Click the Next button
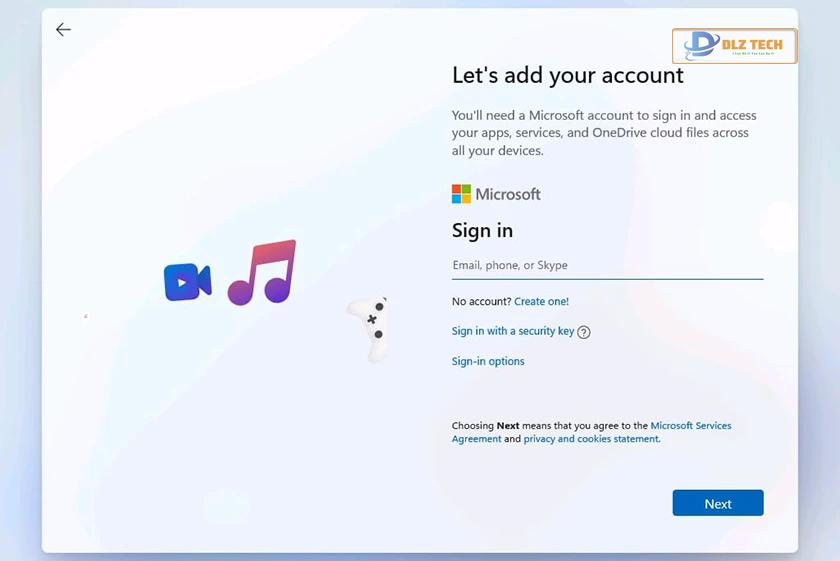The image size is (840, 561). click(718, 503)
